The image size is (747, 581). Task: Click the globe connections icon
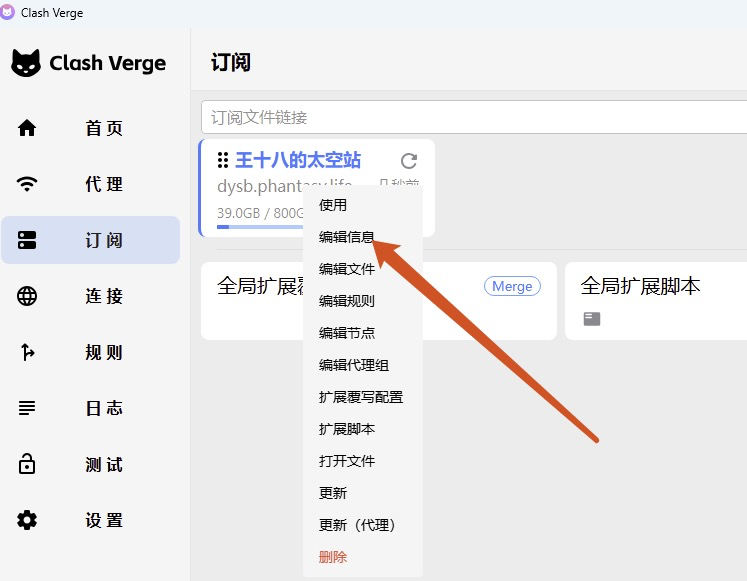[27, 296]
